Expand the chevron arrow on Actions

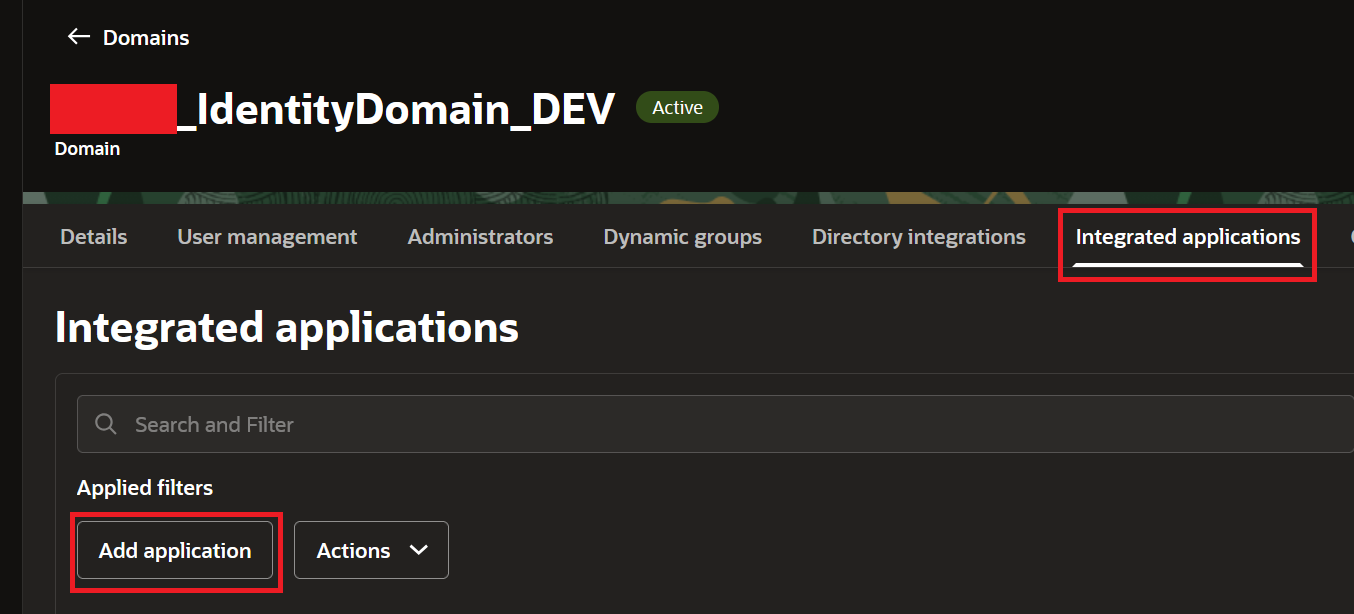click(419, 550)
